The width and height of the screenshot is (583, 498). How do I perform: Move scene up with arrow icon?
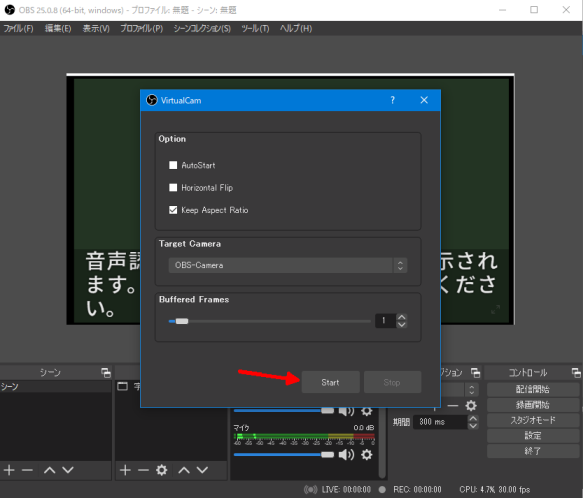(x=49, y=470)
